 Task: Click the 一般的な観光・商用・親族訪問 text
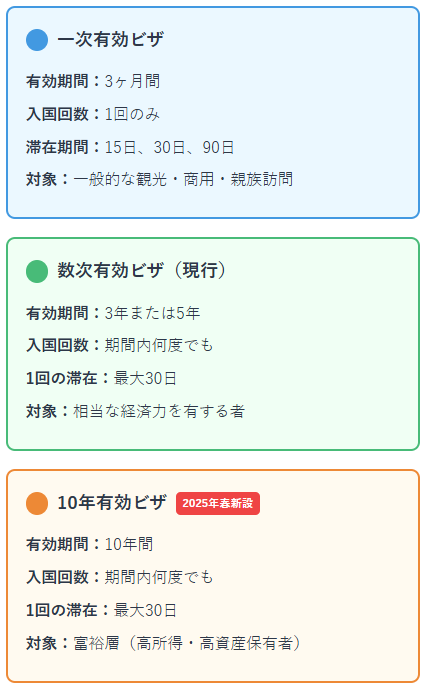pyautogui.click(x=183, y=180)
